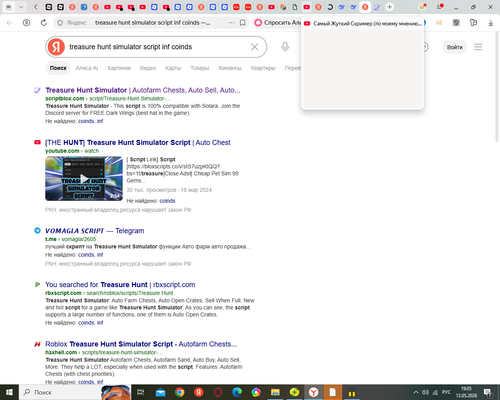Image resolution: width=500 pixels, height=400 pixels.
Task: Reload the page with the refresh icon
Action: [x=44, y=23]
